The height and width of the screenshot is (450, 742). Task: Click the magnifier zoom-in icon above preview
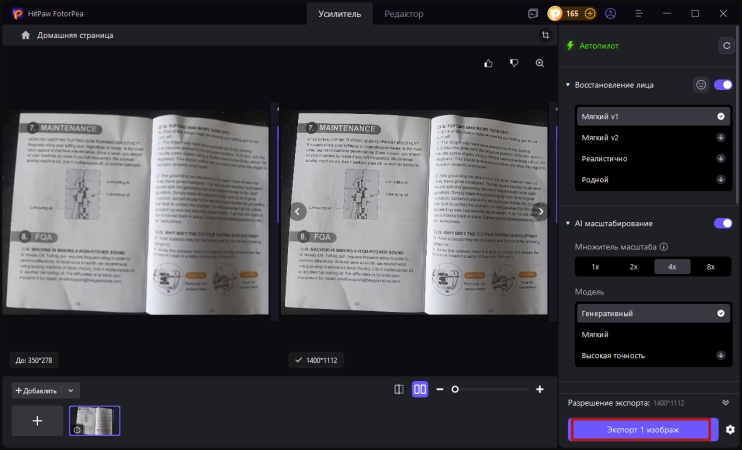(x=540, y=63)
